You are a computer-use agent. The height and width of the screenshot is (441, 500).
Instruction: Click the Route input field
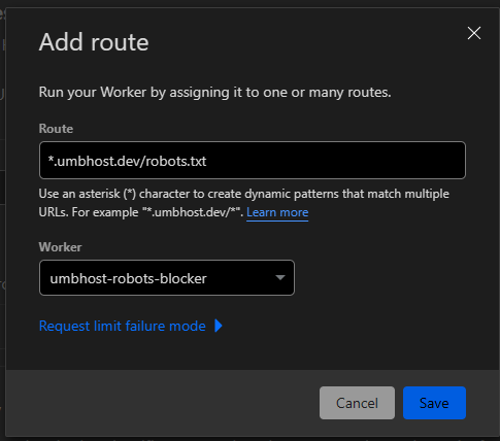[252, 160]
